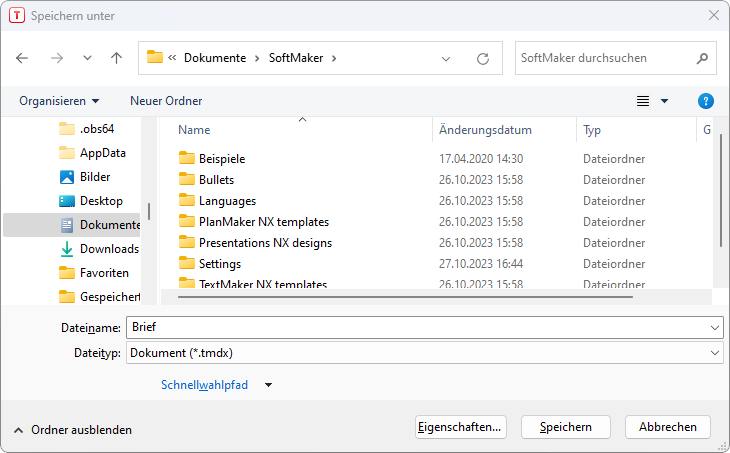Select PlanMaker NX templates folder
The height and width of the screenshot is (453, 730).
264,222
